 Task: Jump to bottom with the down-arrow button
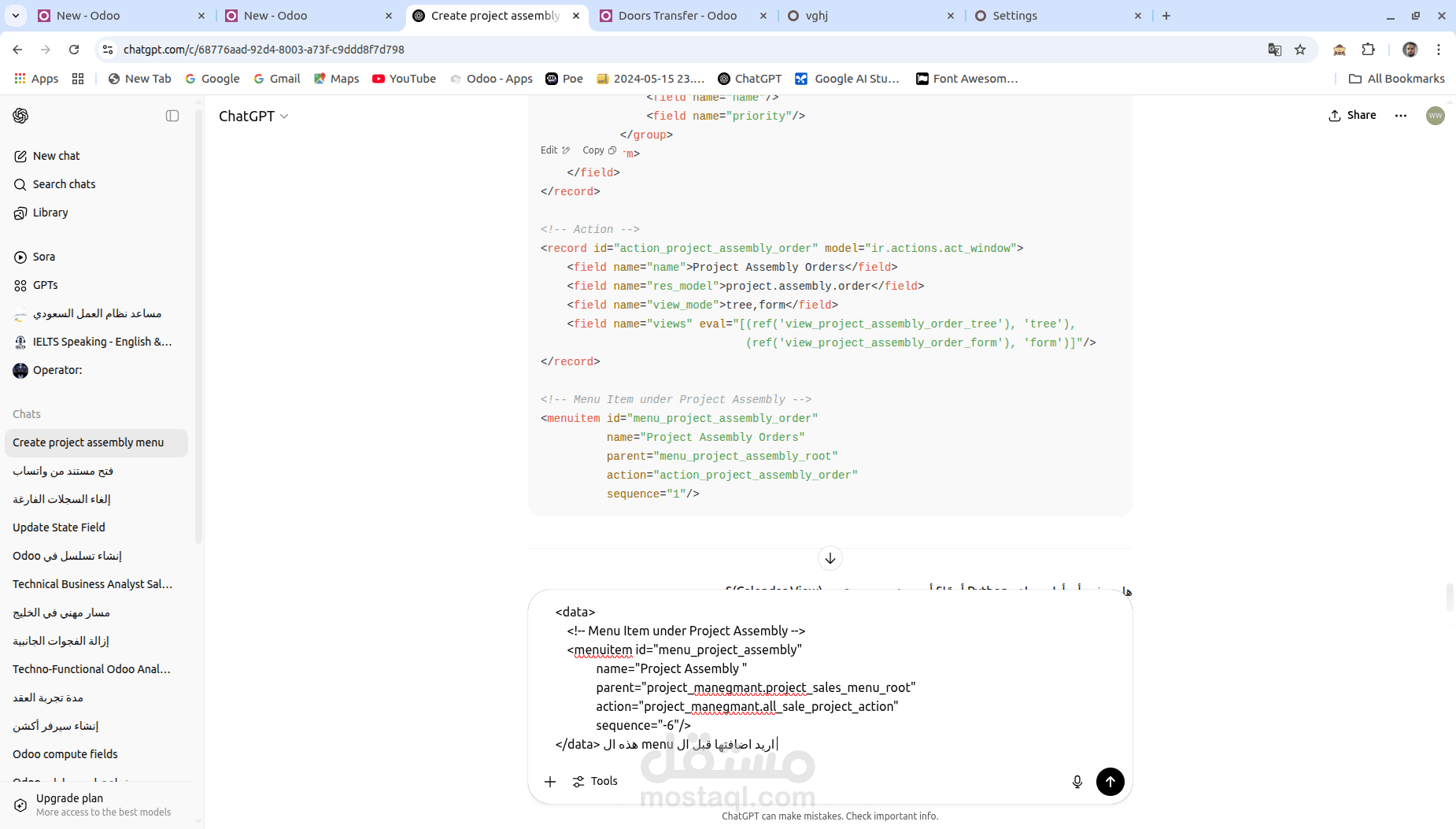(830, 558)
